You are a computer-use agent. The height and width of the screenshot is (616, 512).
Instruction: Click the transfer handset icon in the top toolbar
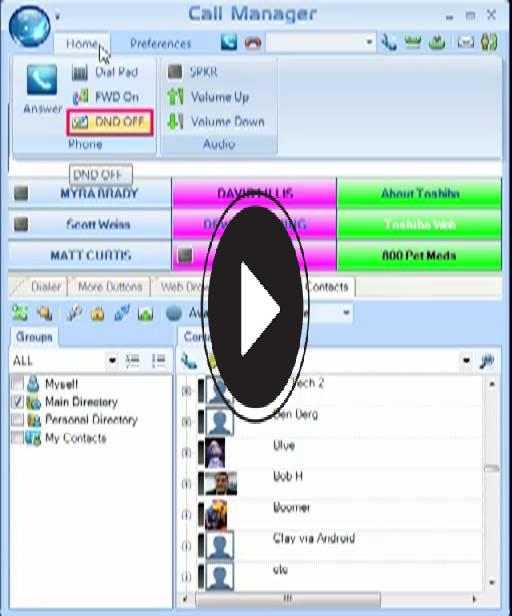point(388,42)
